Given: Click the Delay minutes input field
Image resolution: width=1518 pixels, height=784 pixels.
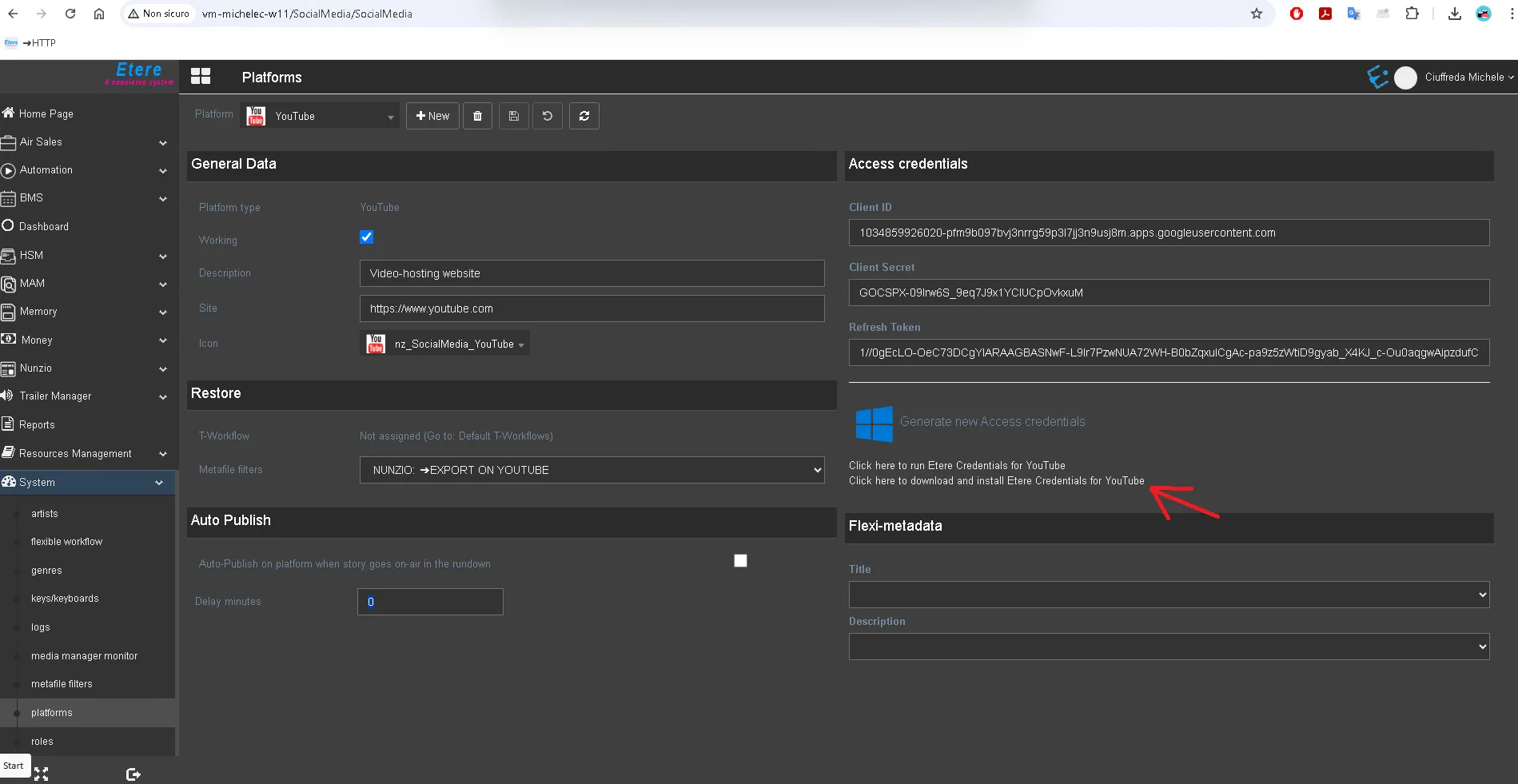Looking at the screenshot, I should tap(430, 602).
